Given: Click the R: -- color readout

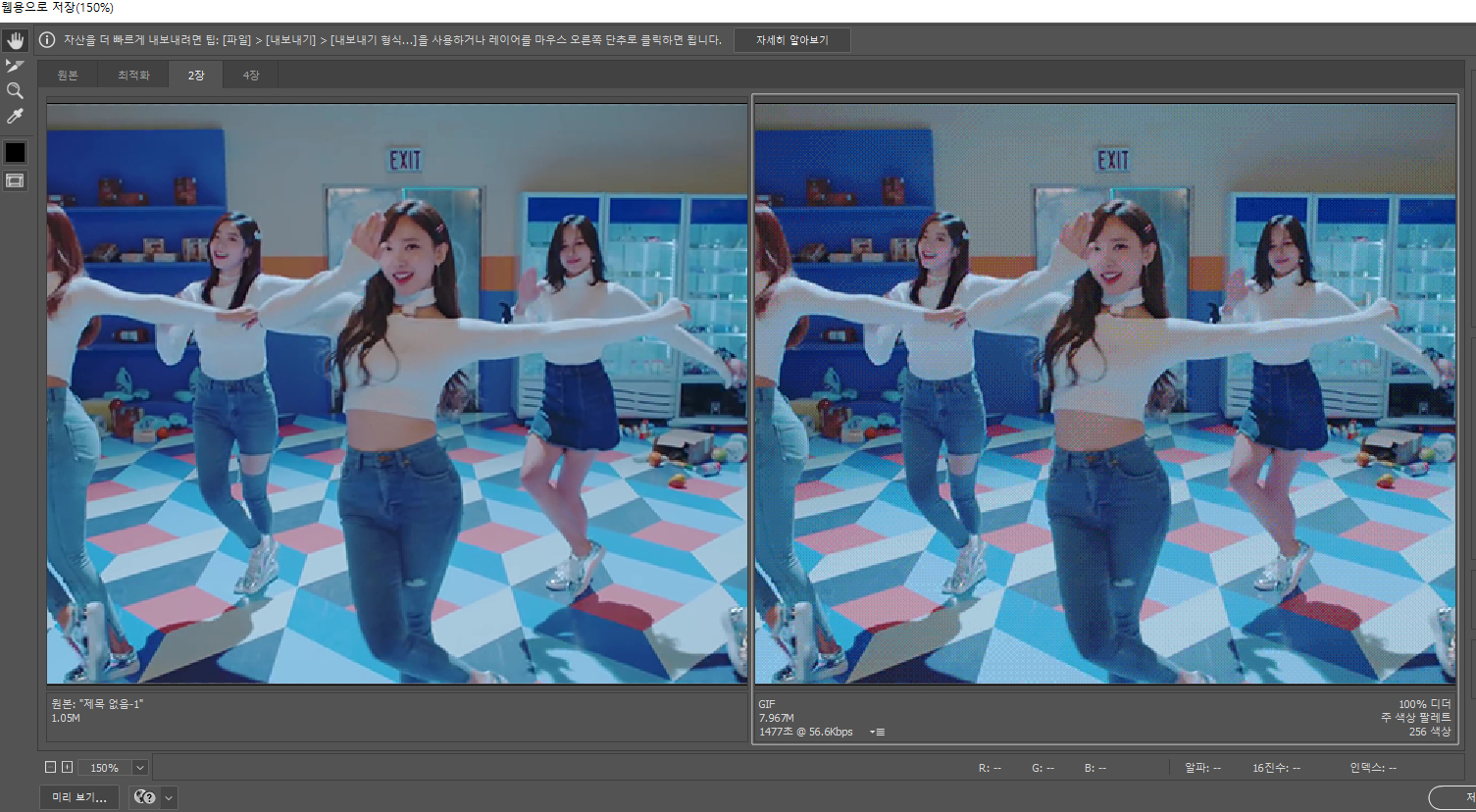Looking at the screenshot, I should [990, 768].
